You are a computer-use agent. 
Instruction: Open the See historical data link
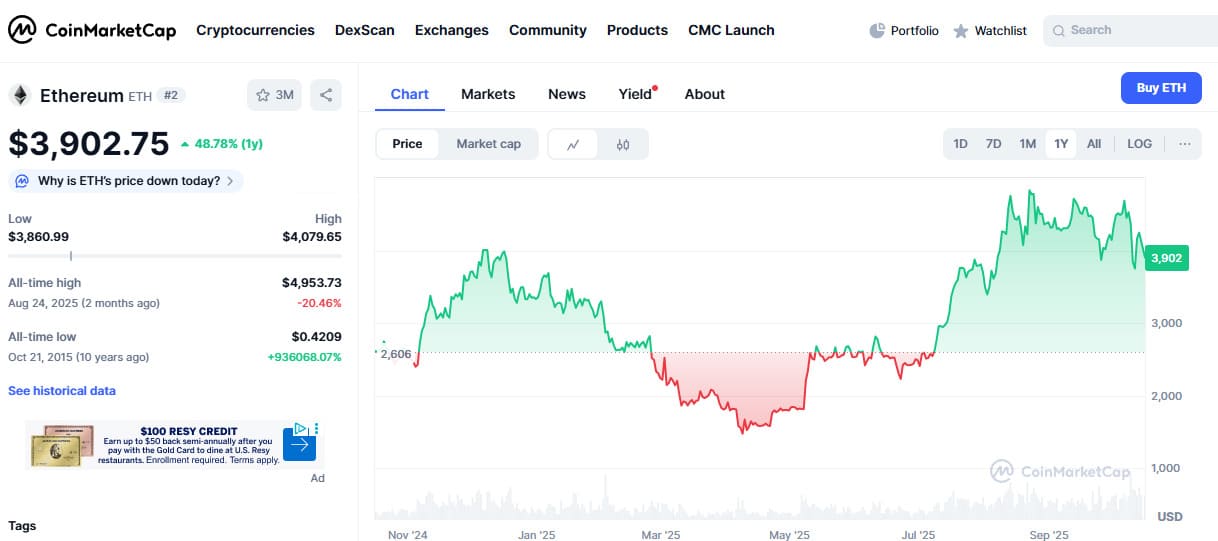click(62, 391)
